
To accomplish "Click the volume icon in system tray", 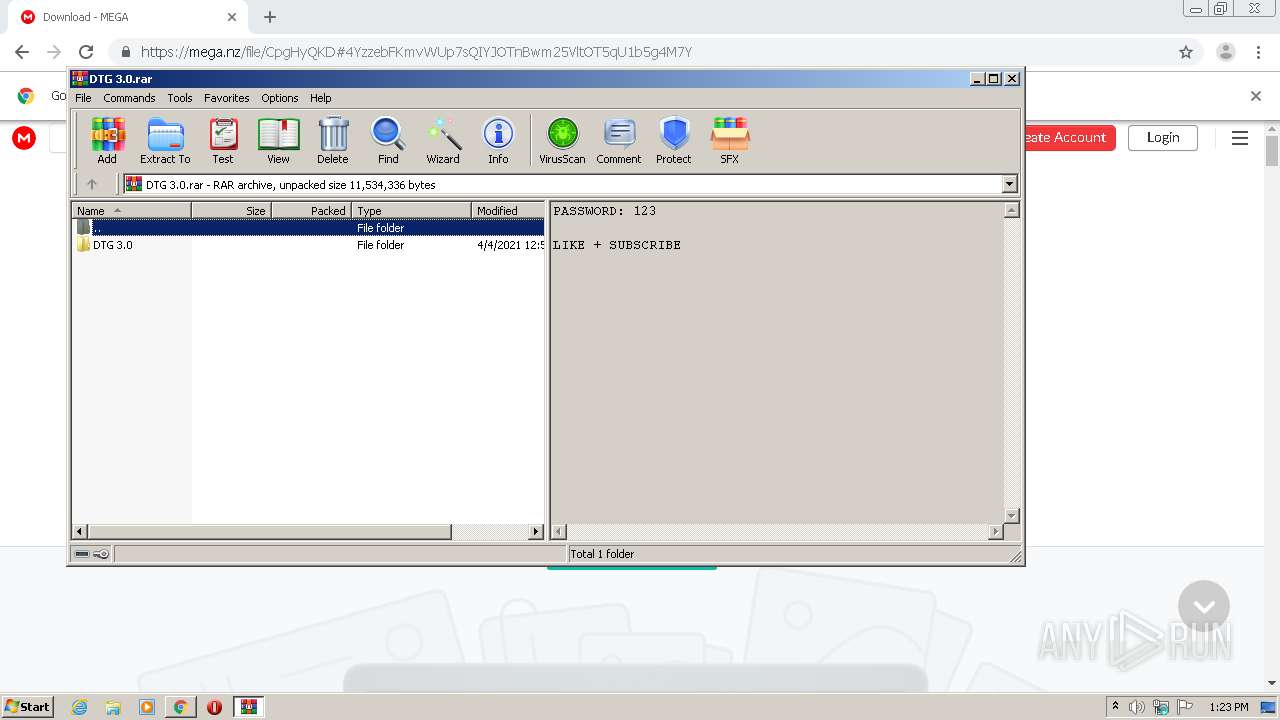I will pyautogui.click(x=1137, y=707).
